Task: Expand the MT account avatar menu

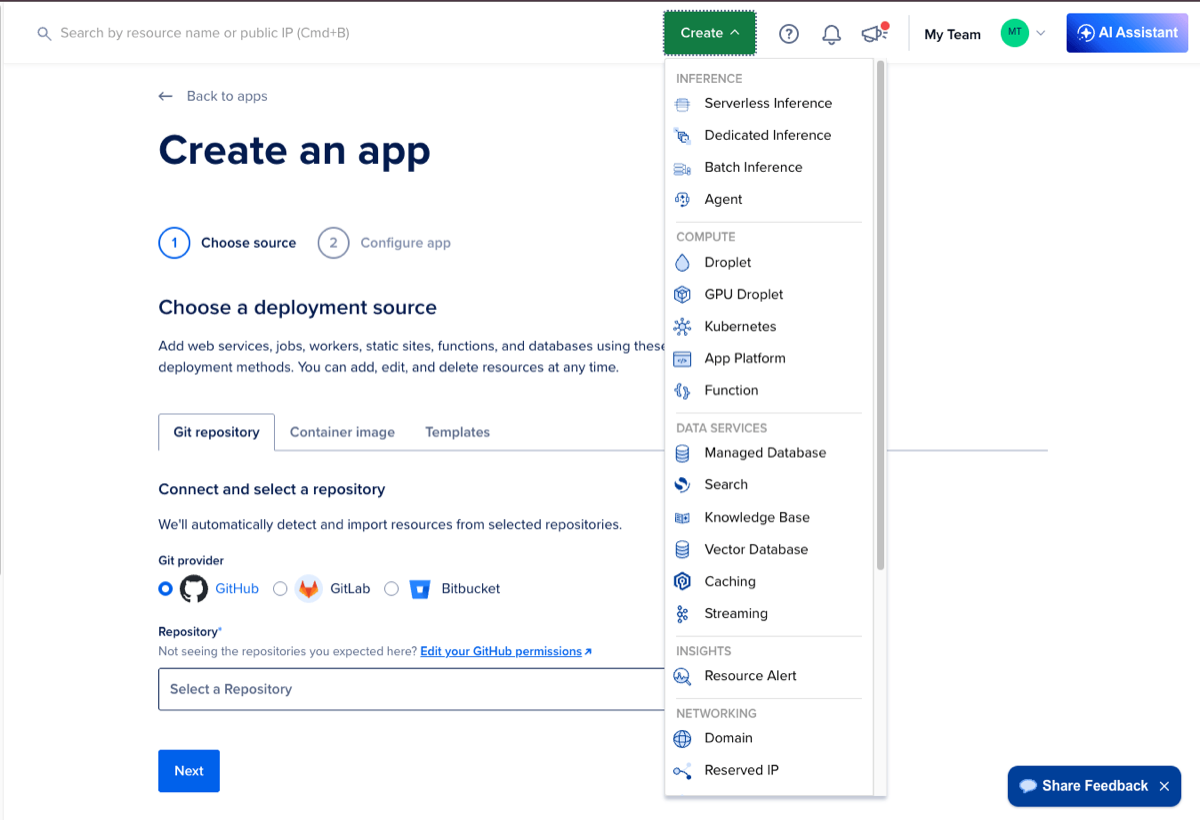Action: (1023, 33)
